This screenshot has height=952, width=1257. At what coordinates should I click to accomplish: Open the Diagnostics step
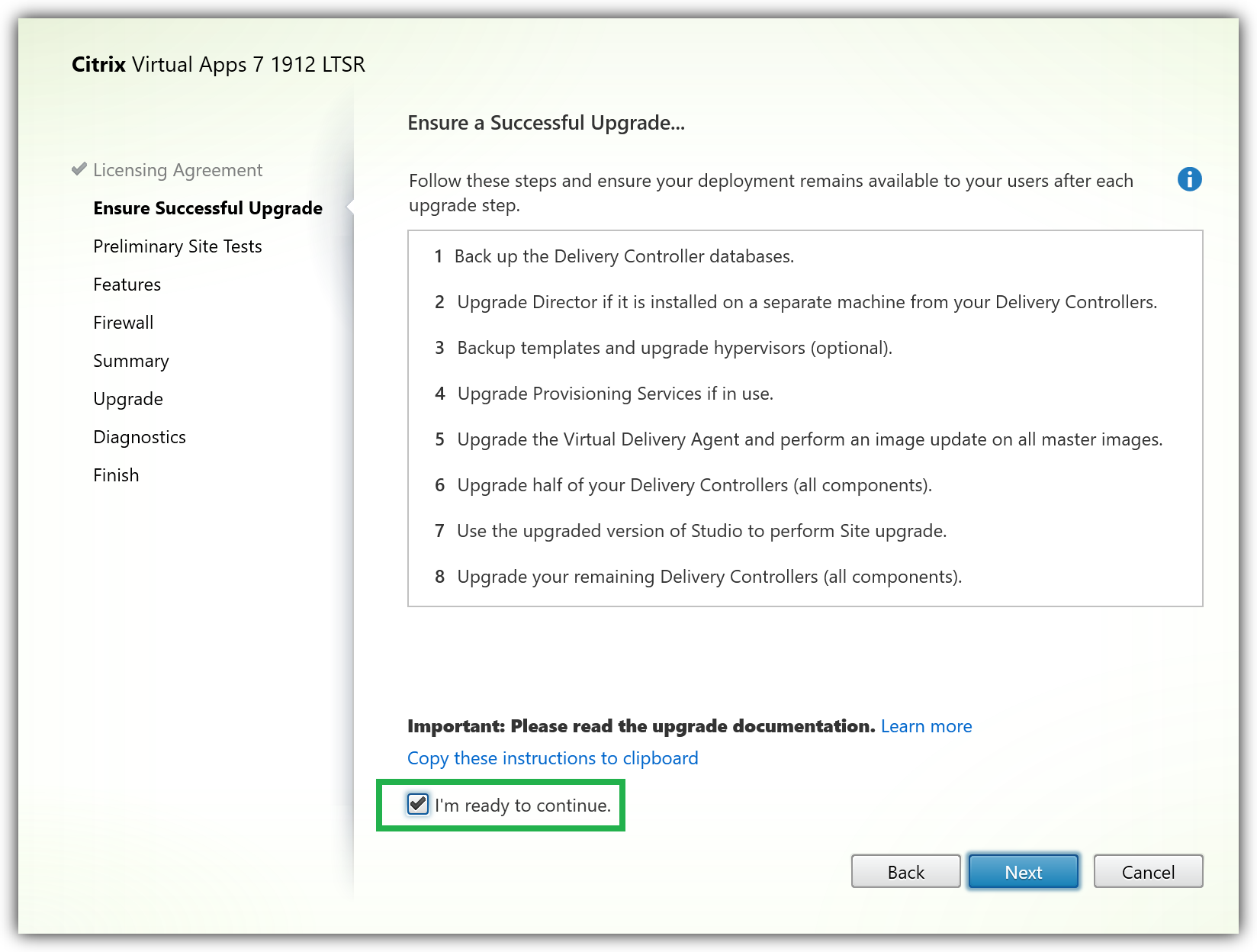point(139,437)
